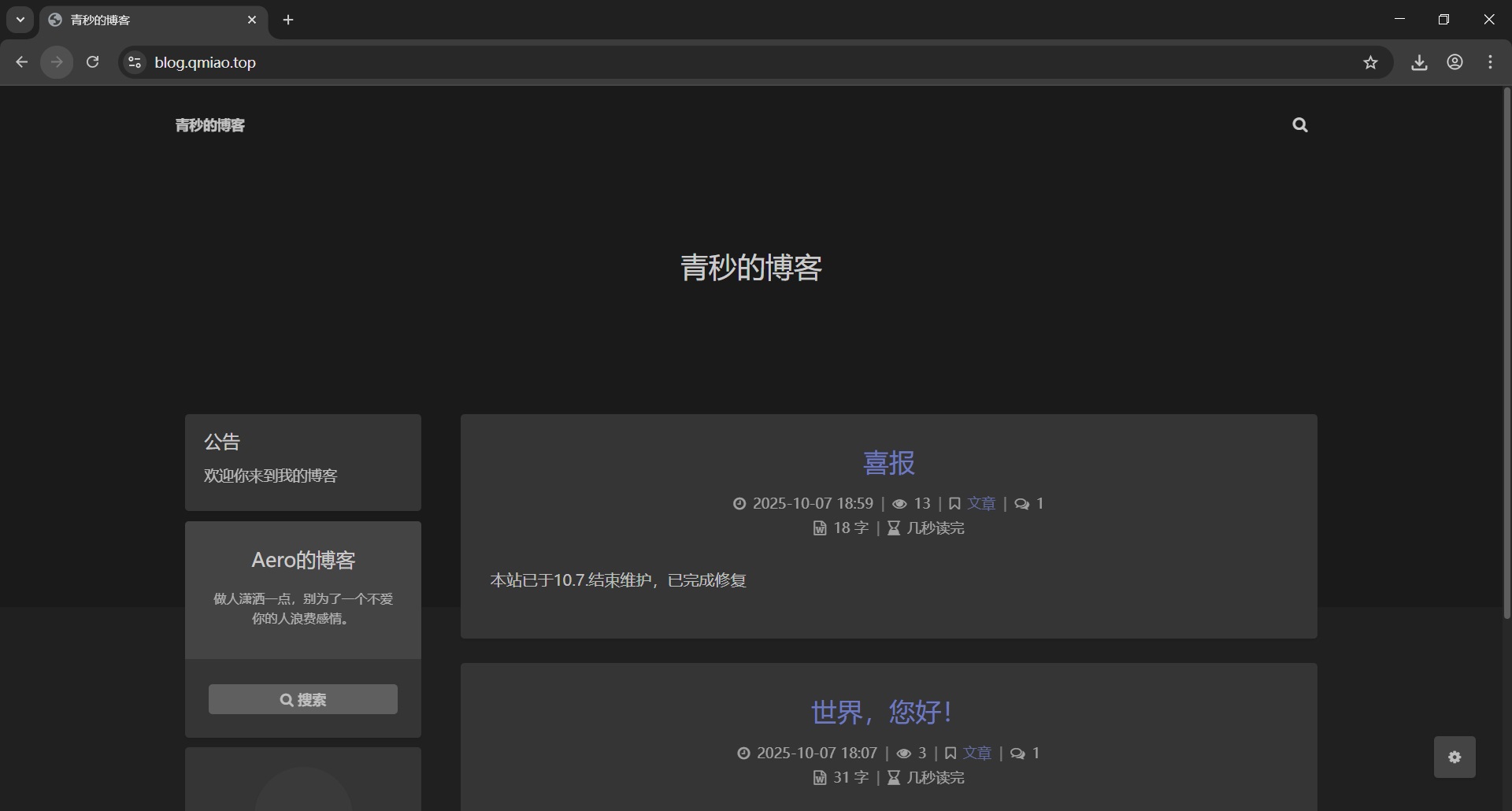Click the 青秒的博客 site title link

[209, 125]
